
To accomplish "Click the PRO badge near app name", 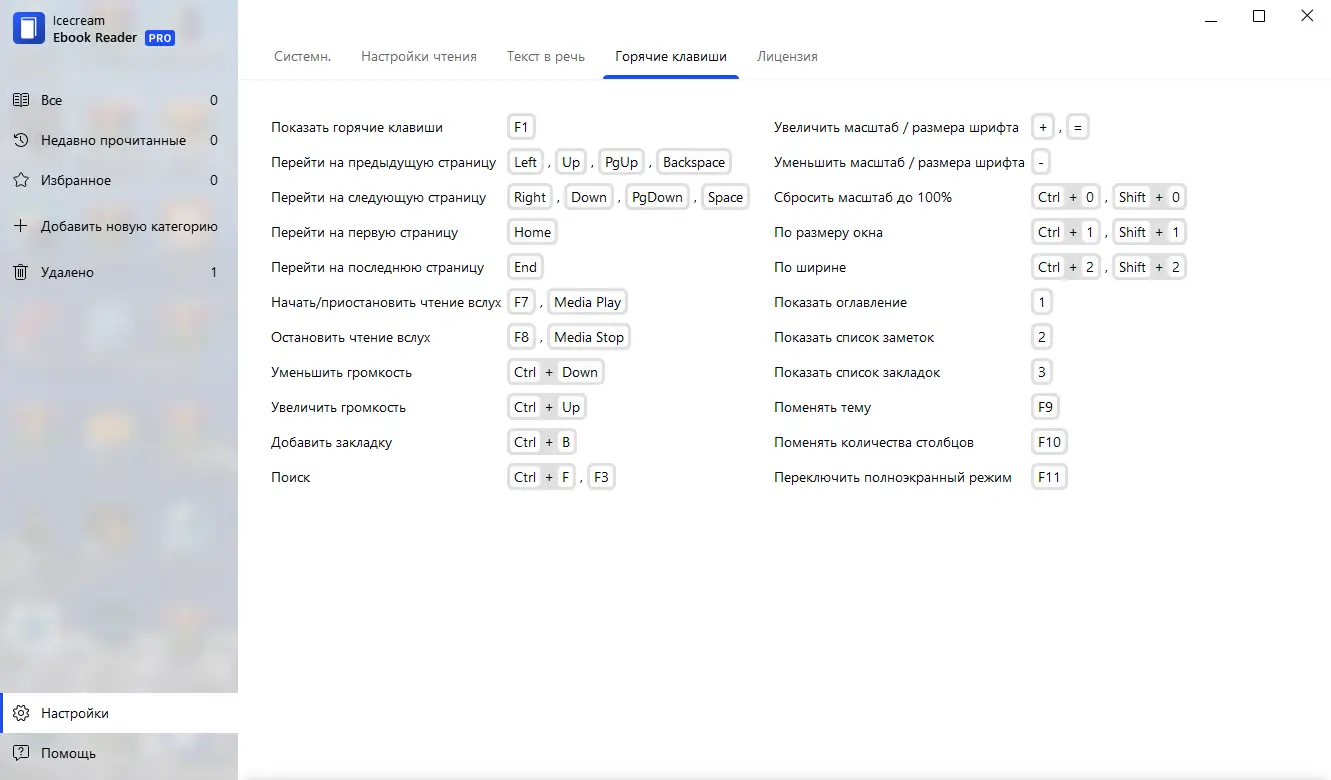I will [x=160, y=38].
